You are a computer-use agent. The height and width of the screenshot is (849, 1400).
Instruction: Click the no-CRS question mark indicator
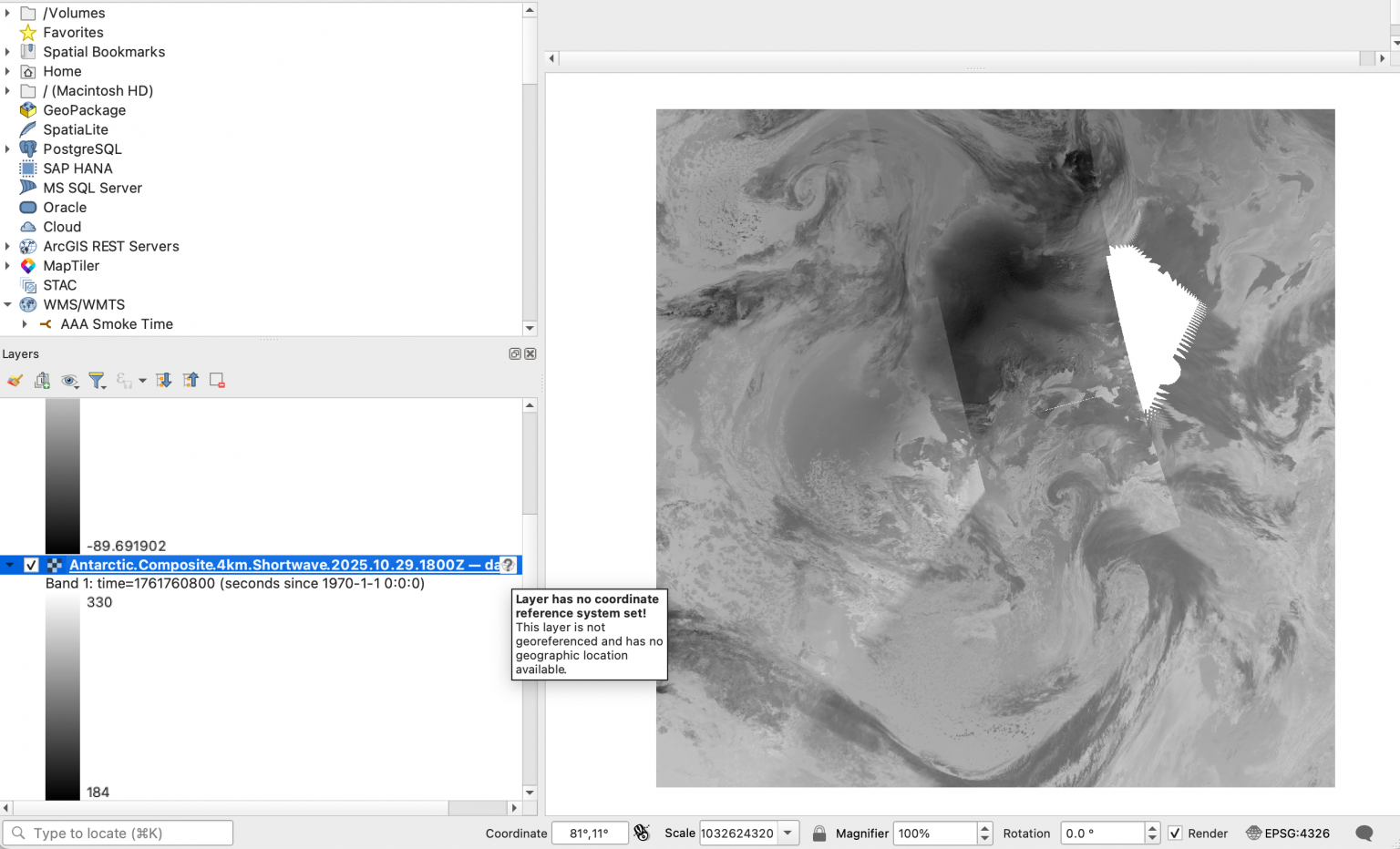[509, 566]
